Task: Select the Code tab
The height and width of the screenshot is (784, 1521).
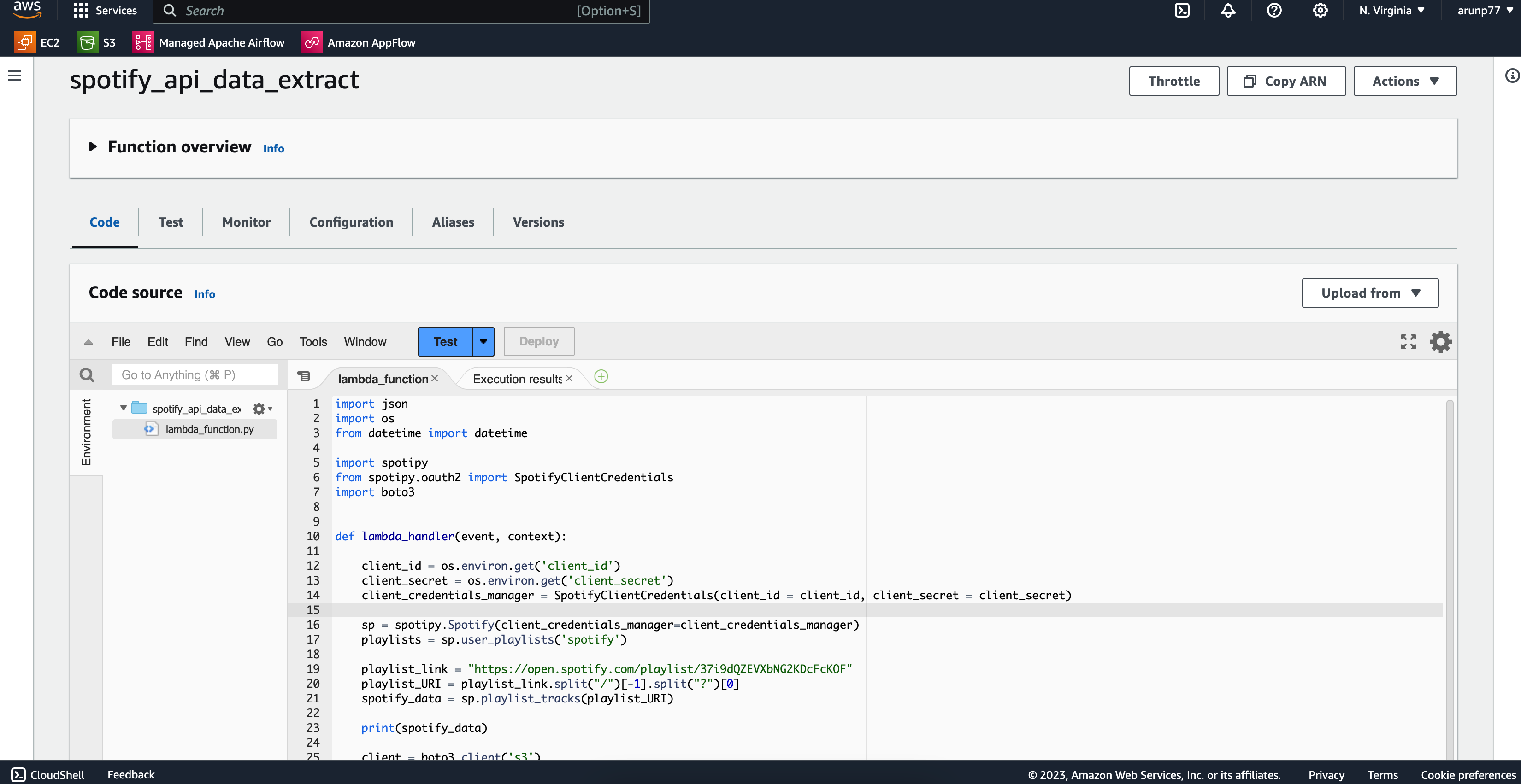Action: tap(104, 222)
